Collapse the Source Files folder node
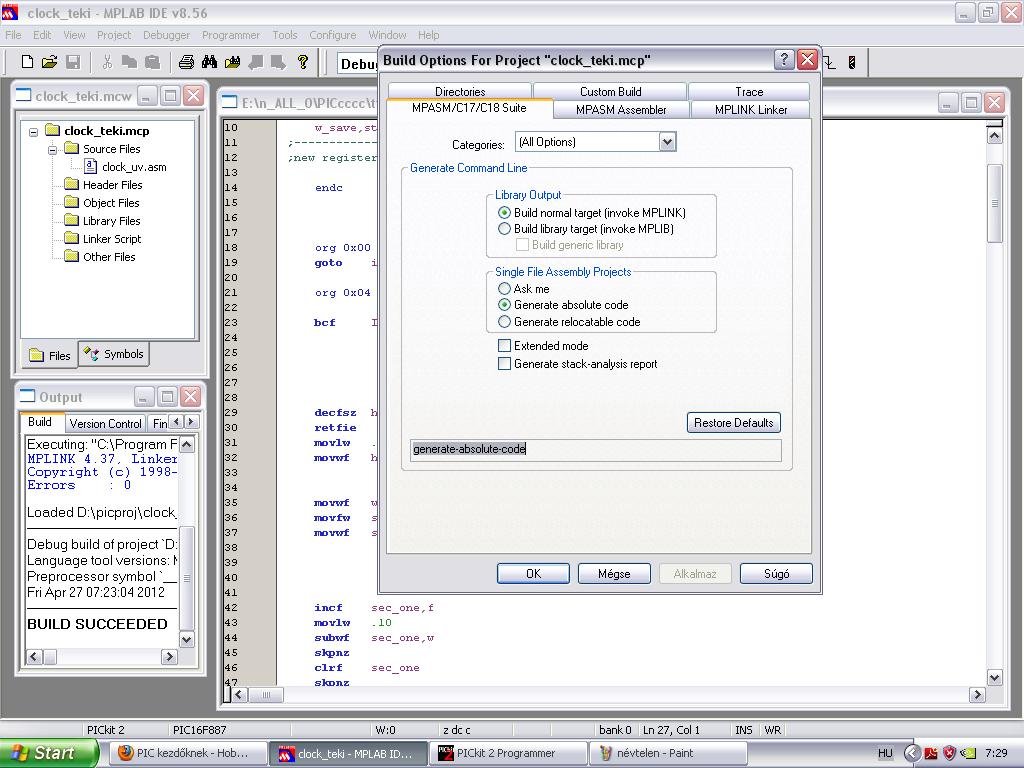1024x768 pixels. 52,150
